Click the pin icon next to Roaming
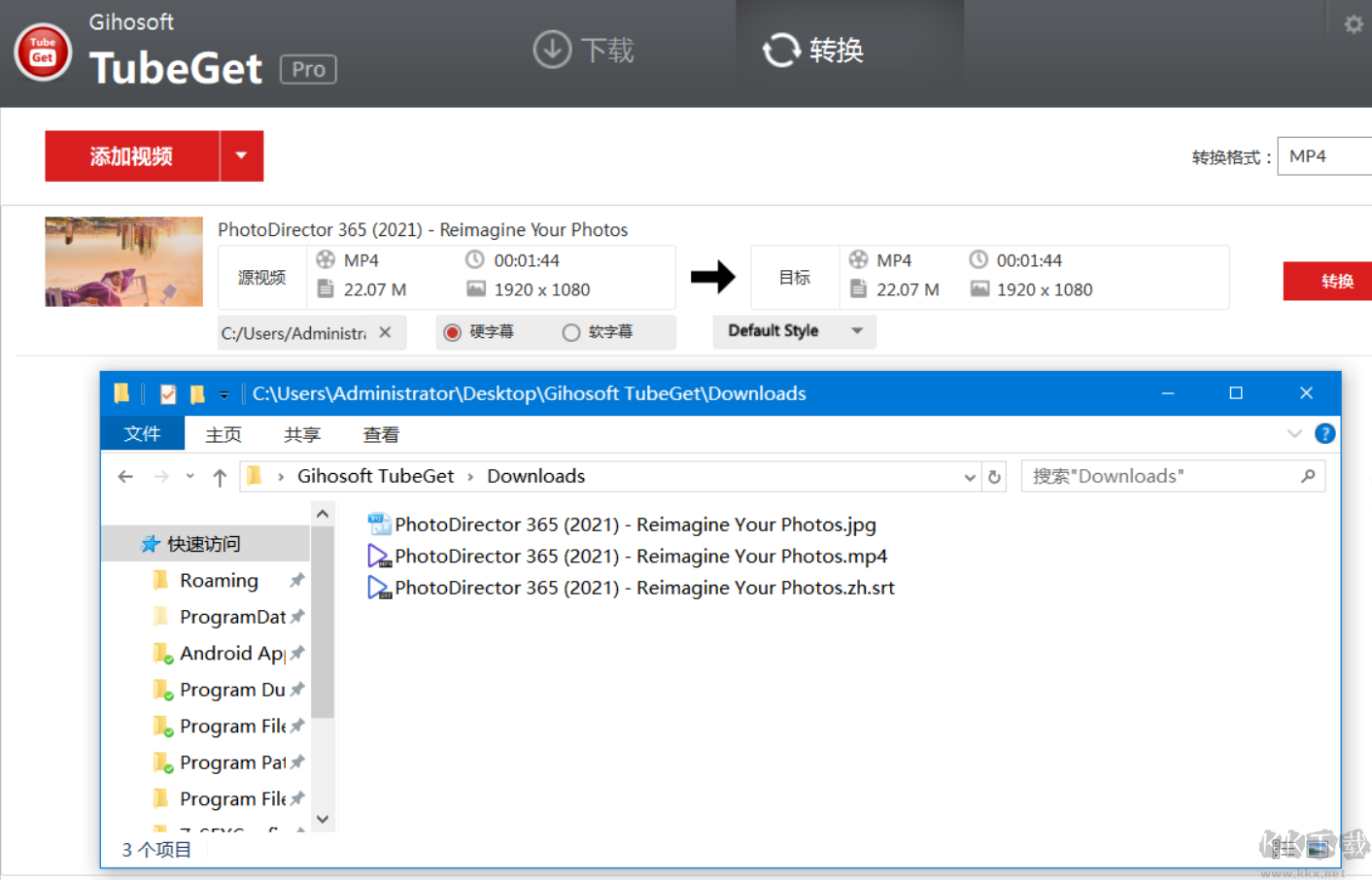 [297, 580]
